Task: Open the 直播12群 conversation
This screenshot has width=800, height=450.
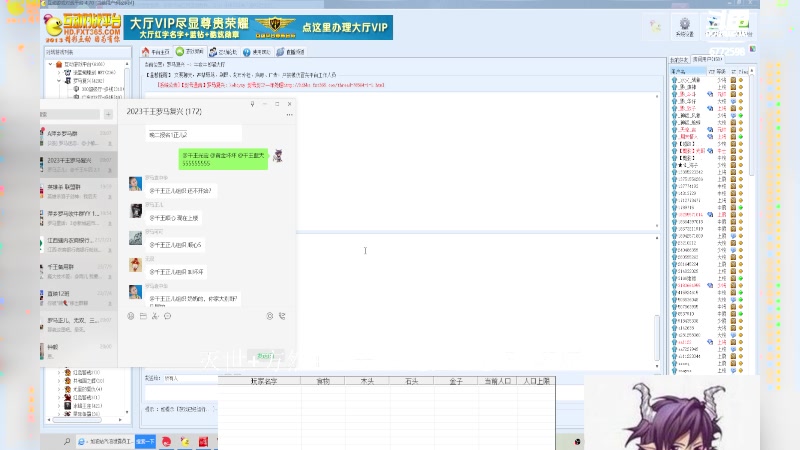Action: [79, 298]
